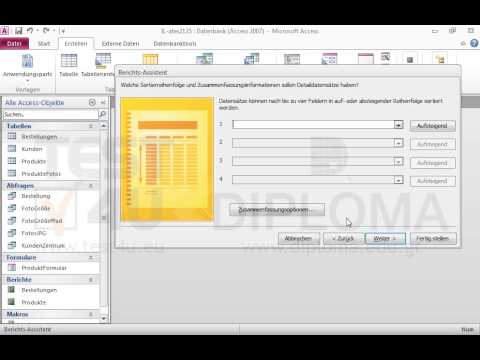The height and width of the screenshot is (360, 480).
Task: Click into the Suchen search field
Action: tap(50, 114)
